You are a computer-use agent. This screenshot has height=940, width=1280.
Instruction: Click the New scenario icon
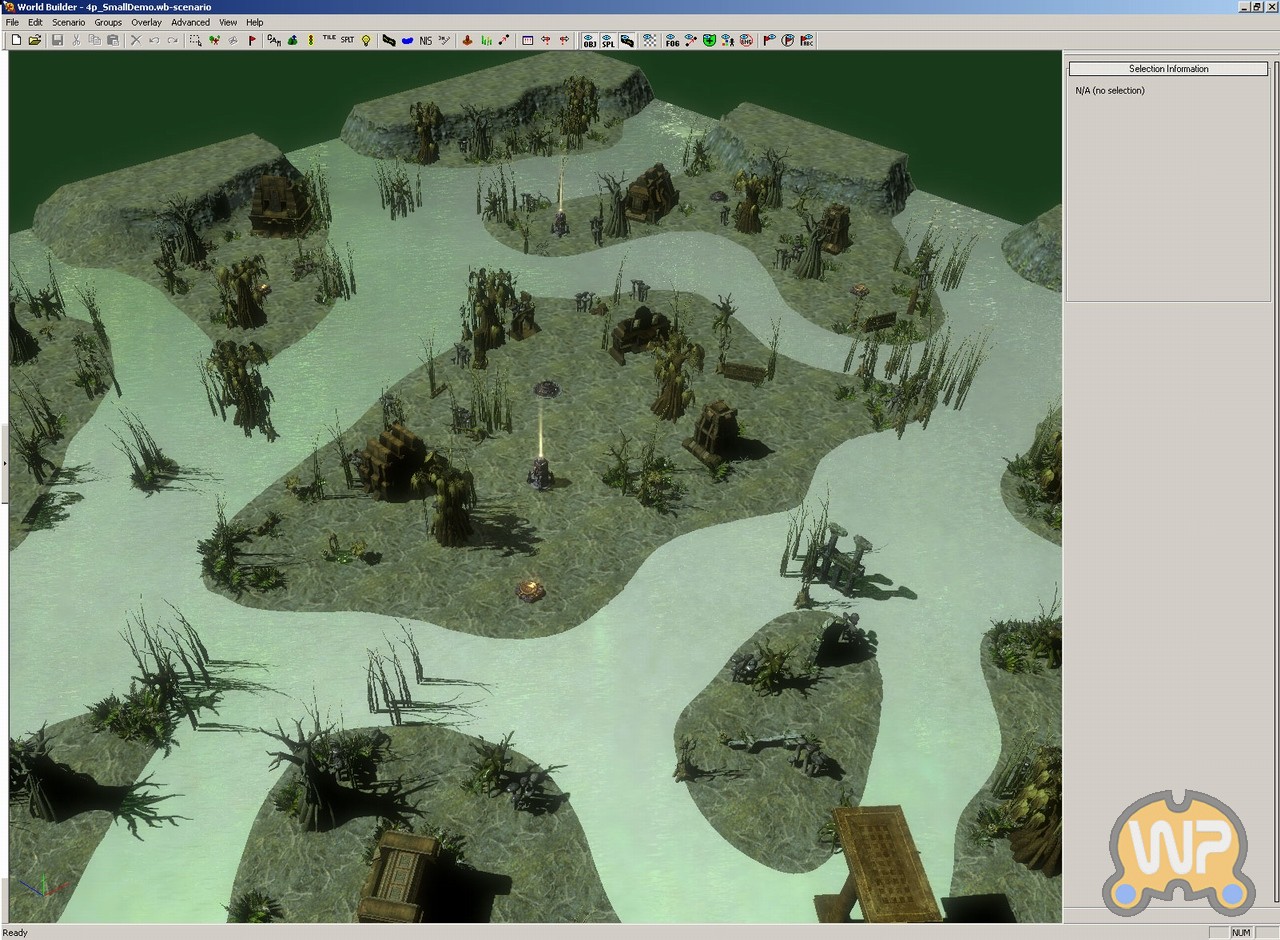(16, 40)
